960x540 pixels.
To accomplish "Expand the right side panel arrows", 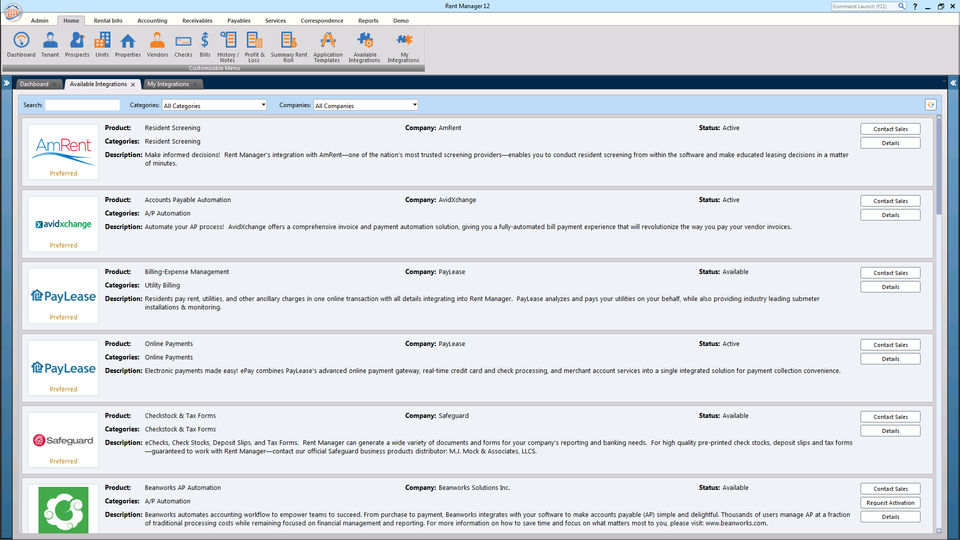I will point(953,83).
